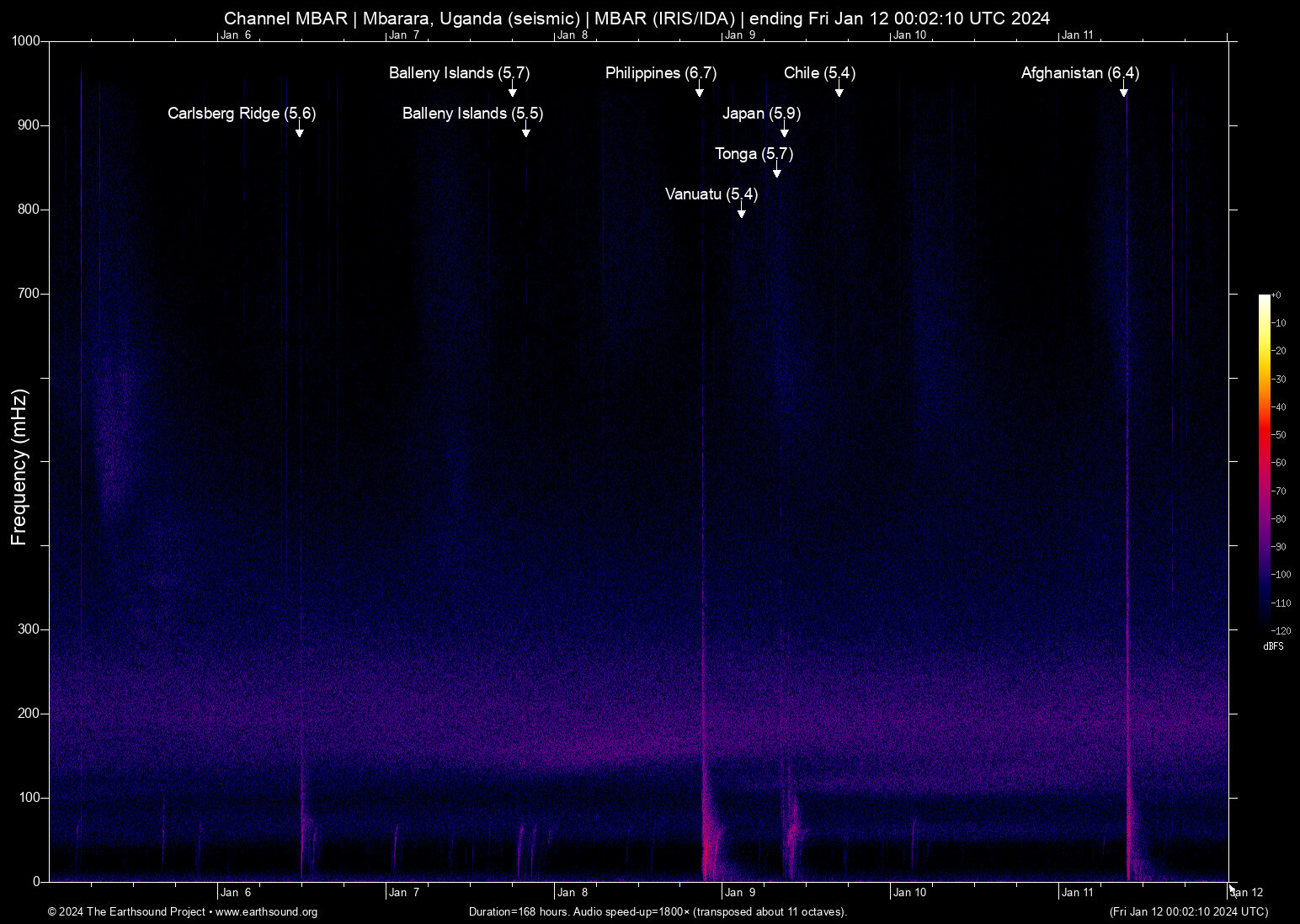Click the Duration=168 hours footer text

(x=658, y=912)
